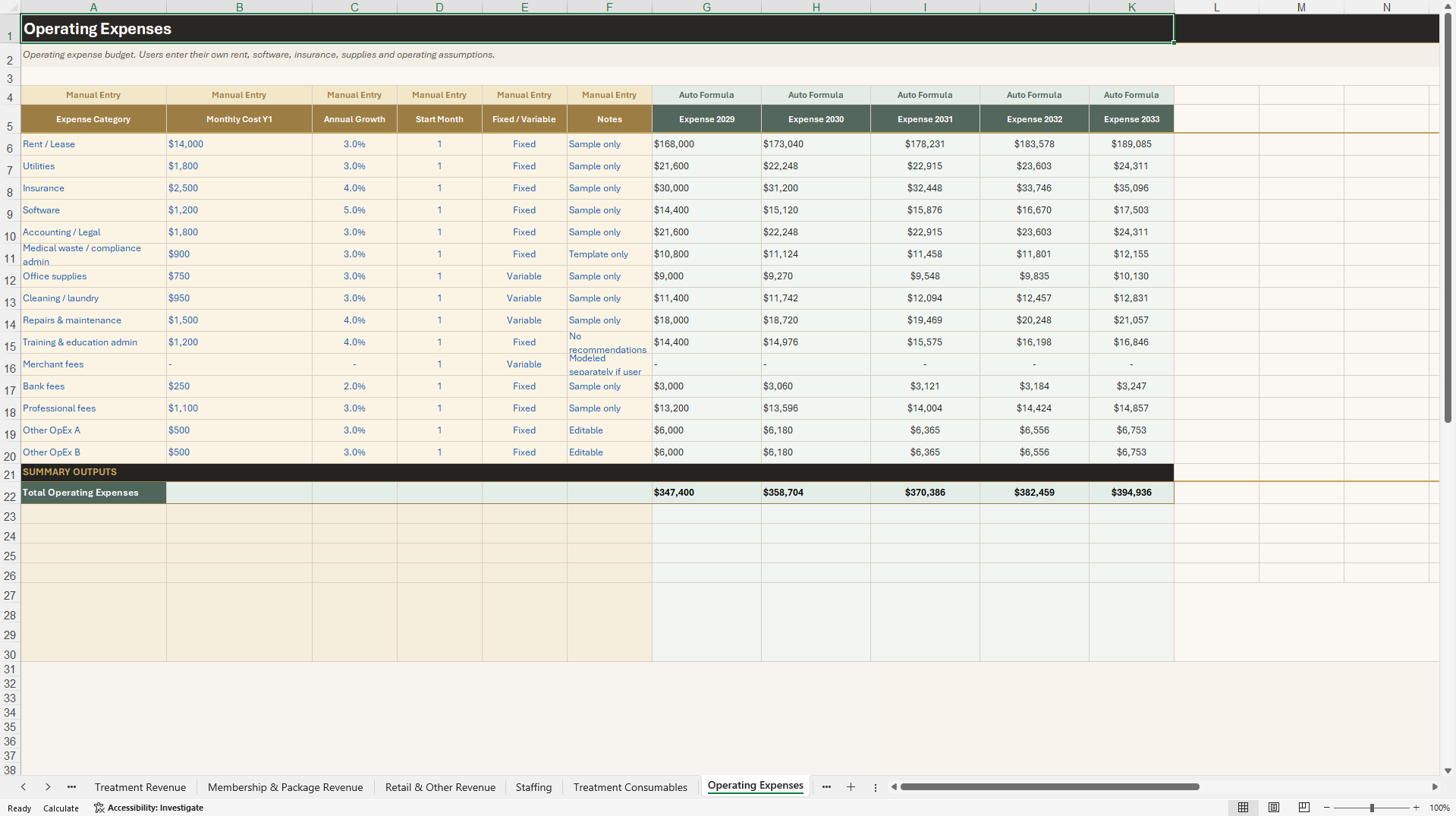
Task: Select $394,936 total for 2033
Action: tap(1131, 493)
